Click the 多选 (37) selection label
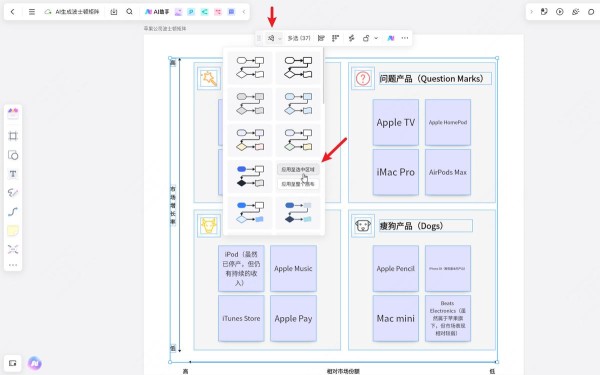 coord(299,38)
